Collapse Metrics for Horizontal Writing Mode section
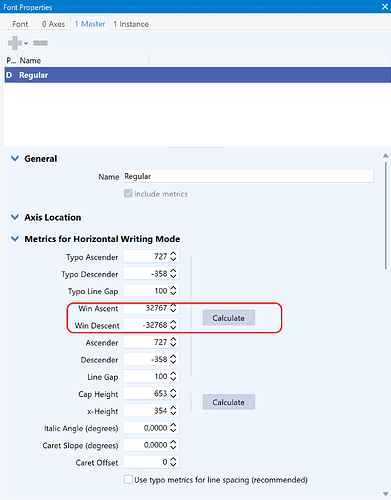 (x=15, y=239)
